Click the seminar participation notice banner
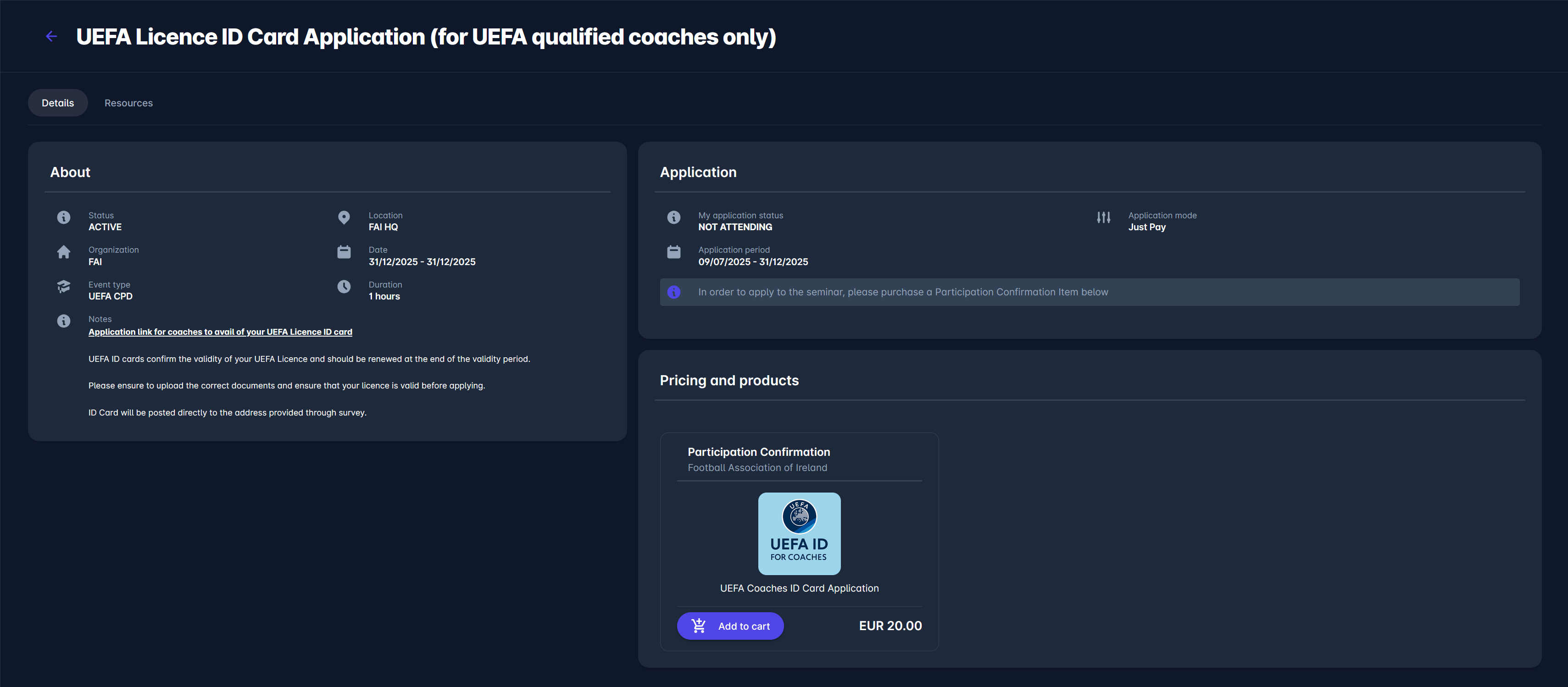Image resolution: width=1568 pixels, height=687 pixels. point(1089,292)
